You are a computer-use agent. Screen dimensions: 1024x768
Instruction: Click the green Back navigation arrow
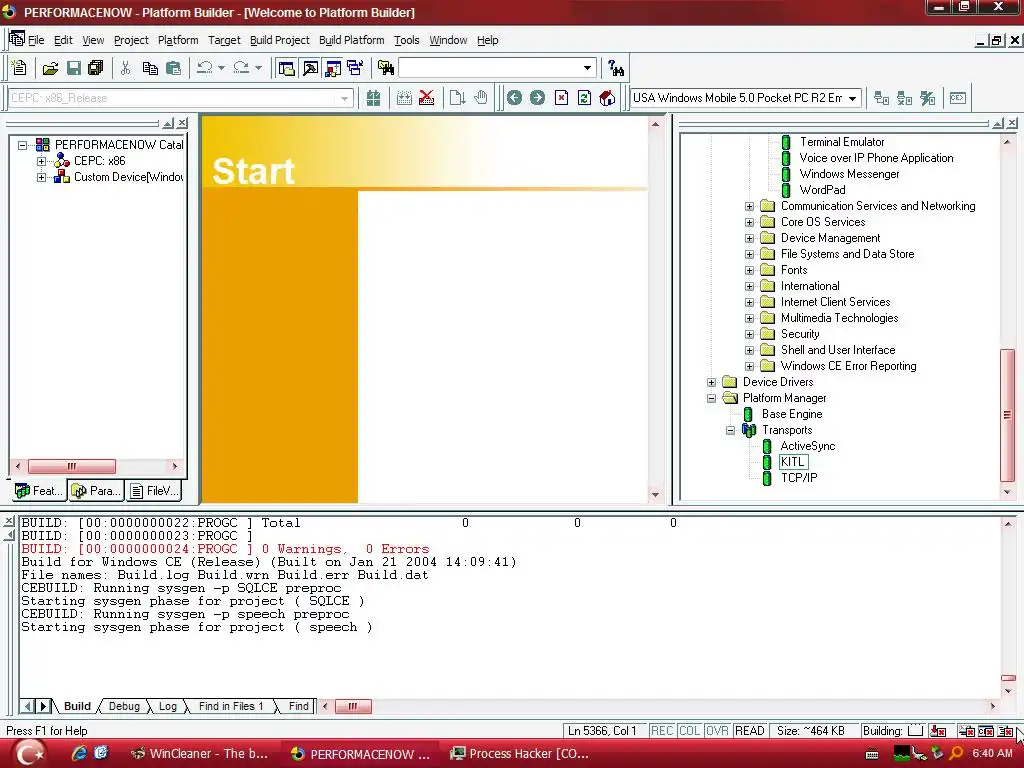(515, 98)
